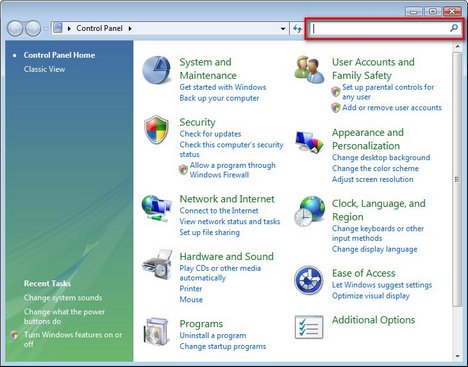Click Change desktop background
Screen dimensions: 468x367
pyautogui.click(x=381, y=158)
